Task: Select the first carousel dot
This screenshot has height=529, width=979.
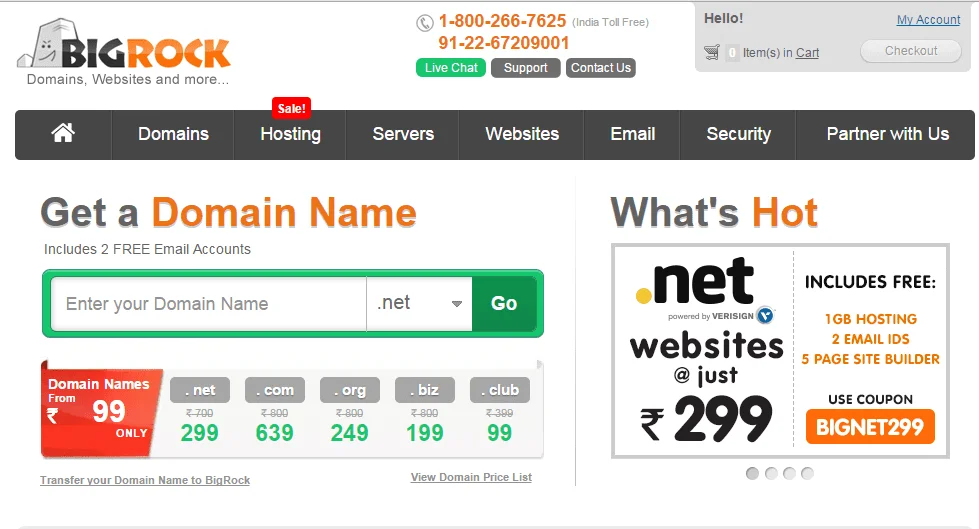Action: coord(752,473)
